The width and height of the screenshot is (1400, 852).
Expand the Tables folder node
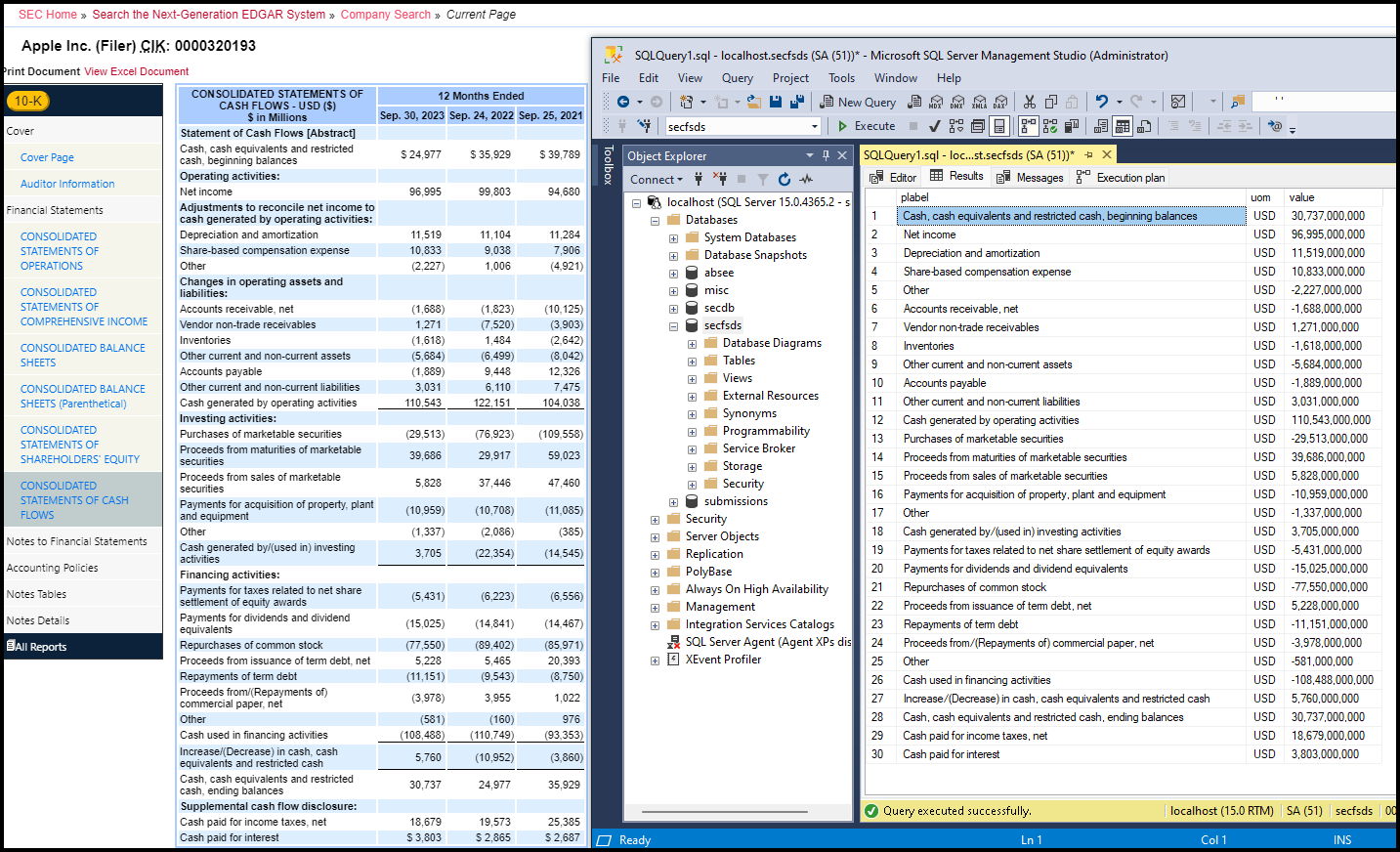coord(692,362)
